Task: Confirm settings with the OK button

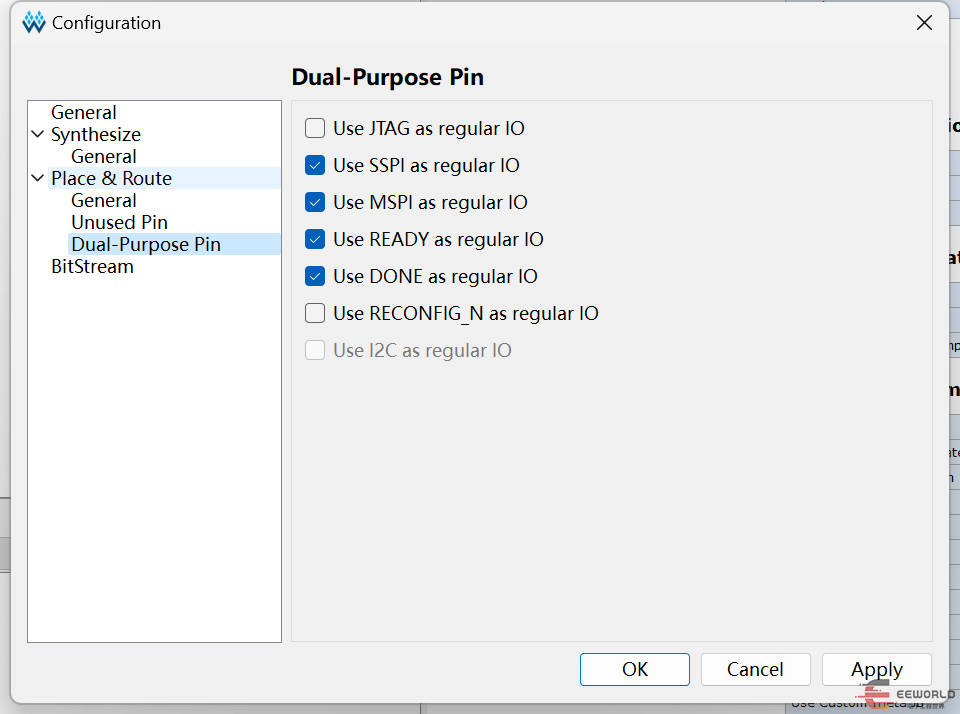Action: [635, 669]
